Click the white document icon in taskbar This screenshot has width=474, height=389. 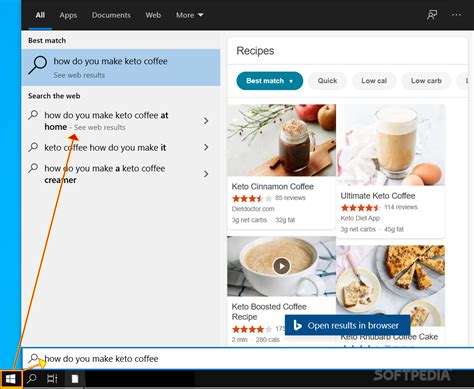tap(75, 379)
